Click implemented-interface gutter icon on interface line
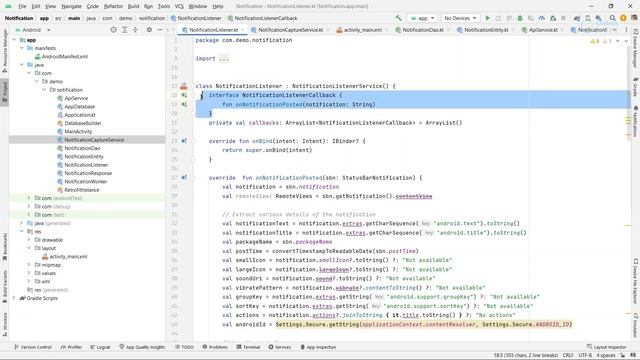 coord(184,95)
